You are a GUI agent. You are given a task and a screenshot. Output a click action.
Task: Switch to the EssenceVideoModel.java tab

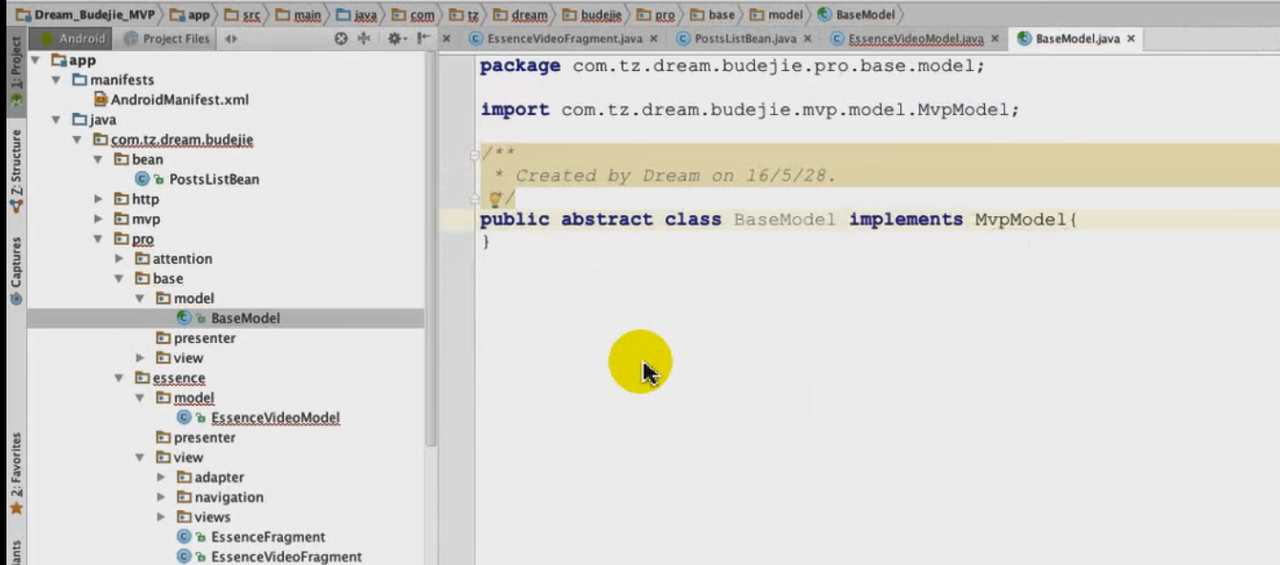click(916, 39)
